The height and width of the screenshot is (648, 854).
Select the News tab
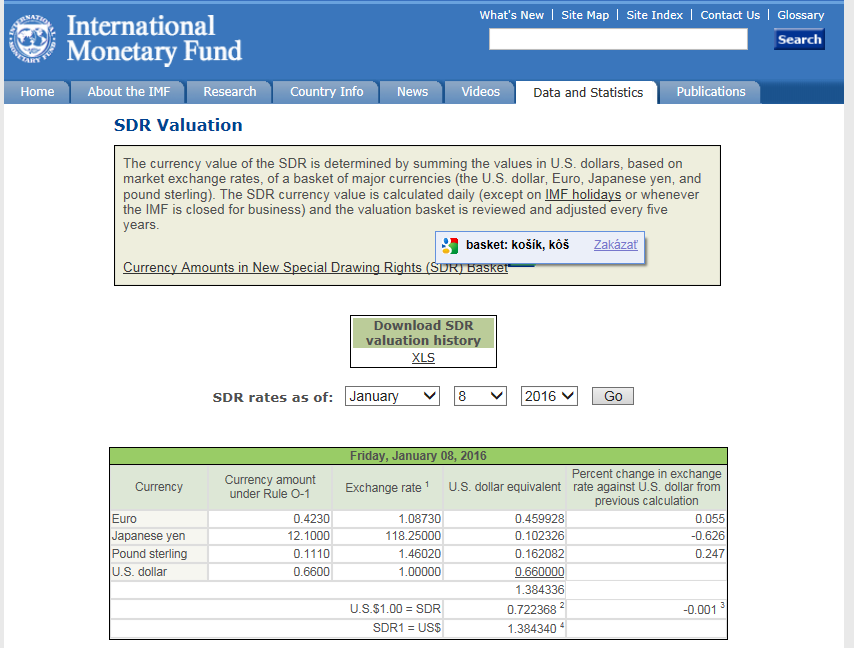coord(412,92)
